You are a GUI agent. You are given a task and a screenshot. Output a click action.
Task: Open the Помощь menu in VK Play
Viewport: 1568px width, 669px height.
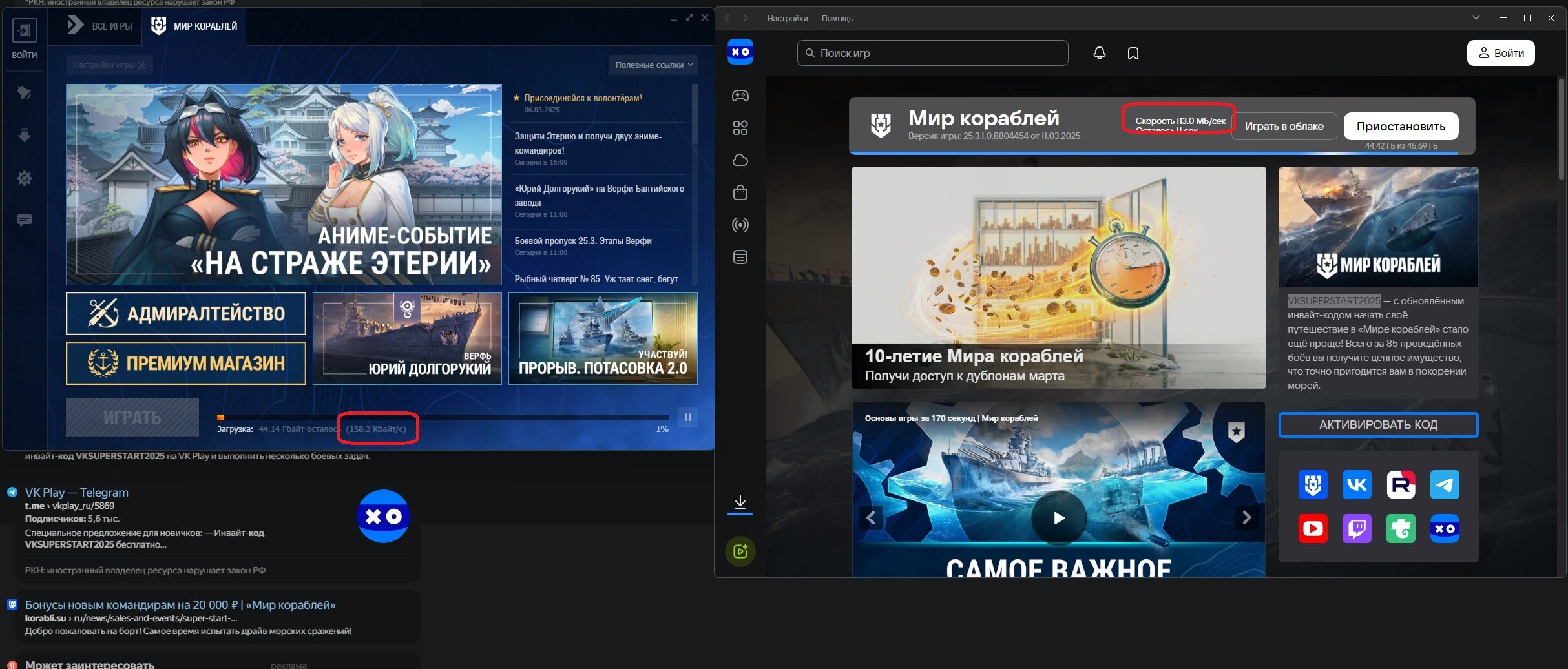click(x=837, y=18)
